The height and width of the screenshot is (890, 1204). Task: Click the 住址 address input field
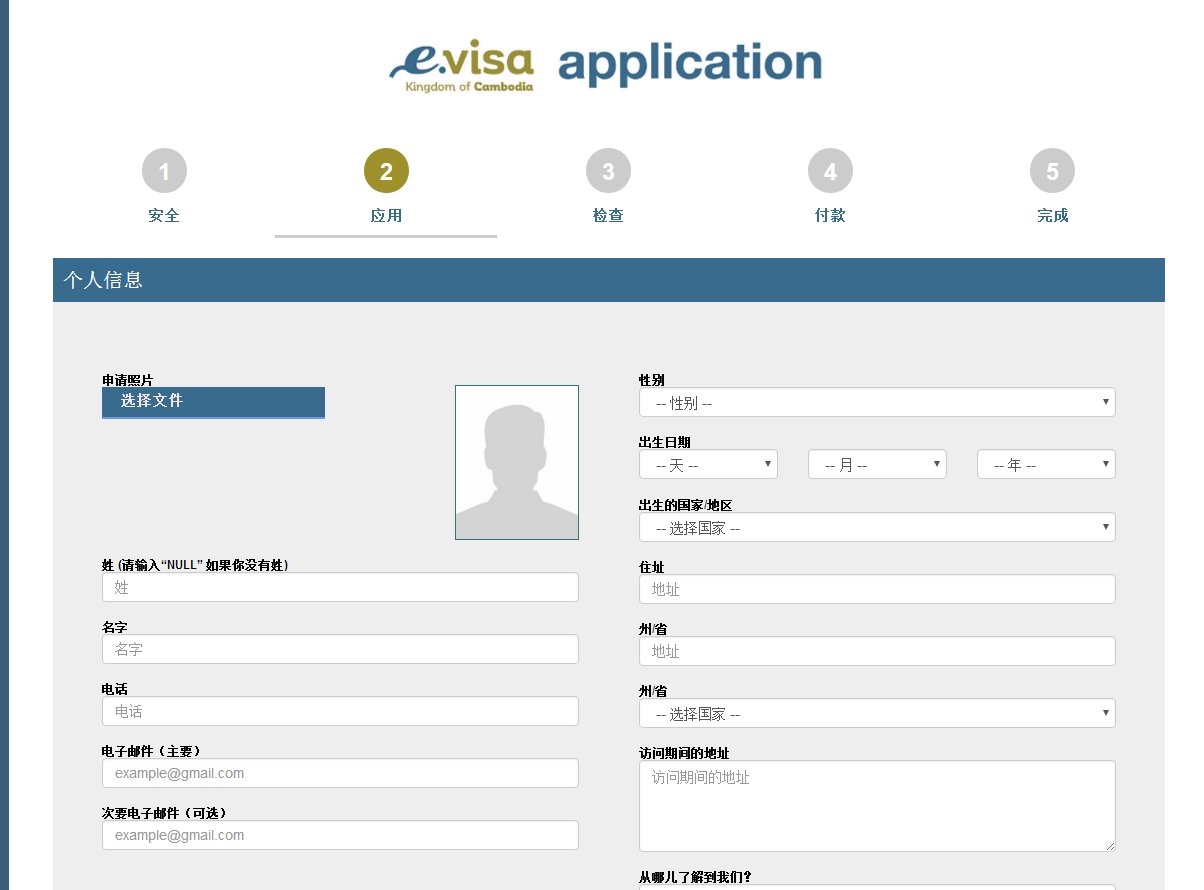(877, 590)
